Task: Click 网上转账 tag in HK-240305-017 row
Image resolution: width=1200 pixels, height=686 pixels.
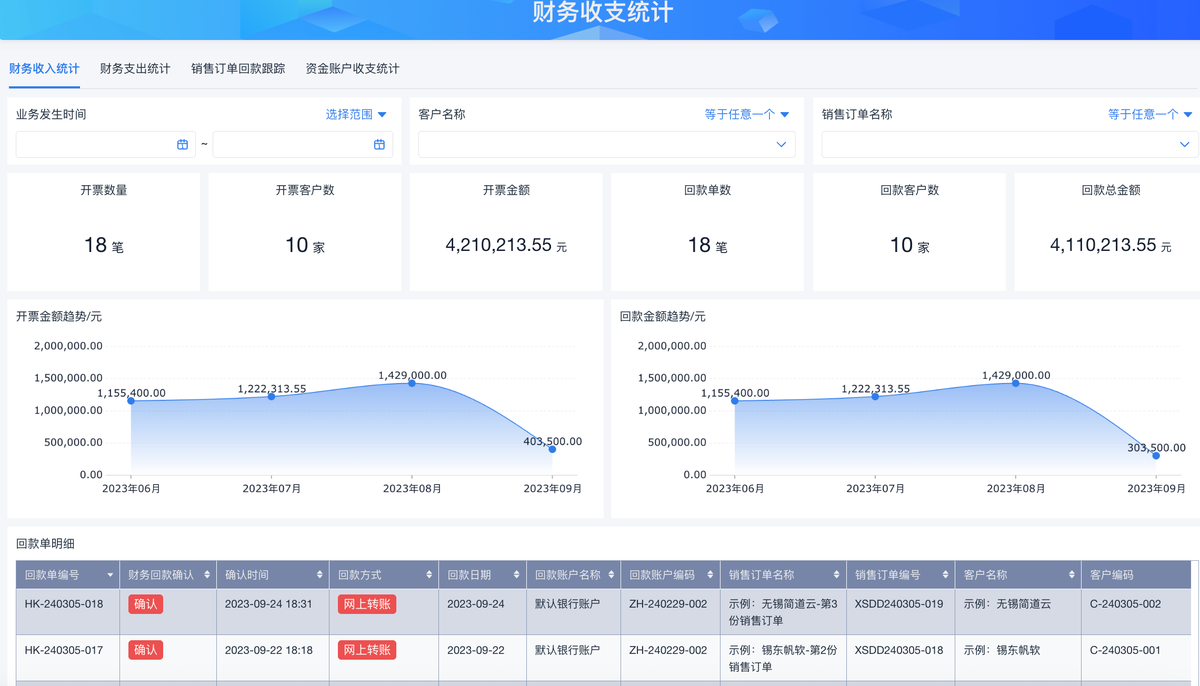Action: click(367, 650)
